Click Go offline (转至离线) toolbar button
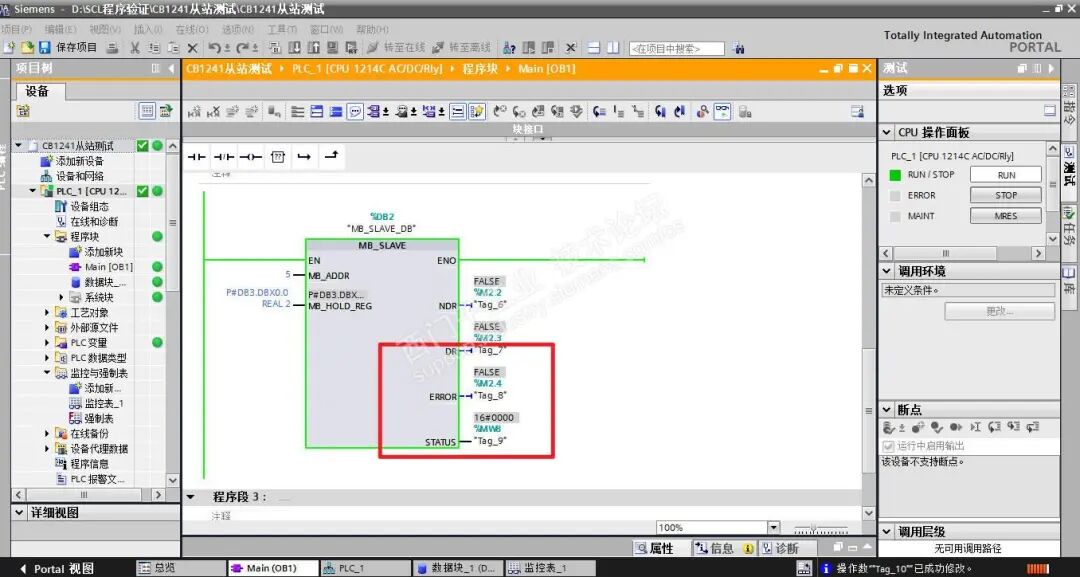Screen dimensions: 1080x577 (461, 48)
